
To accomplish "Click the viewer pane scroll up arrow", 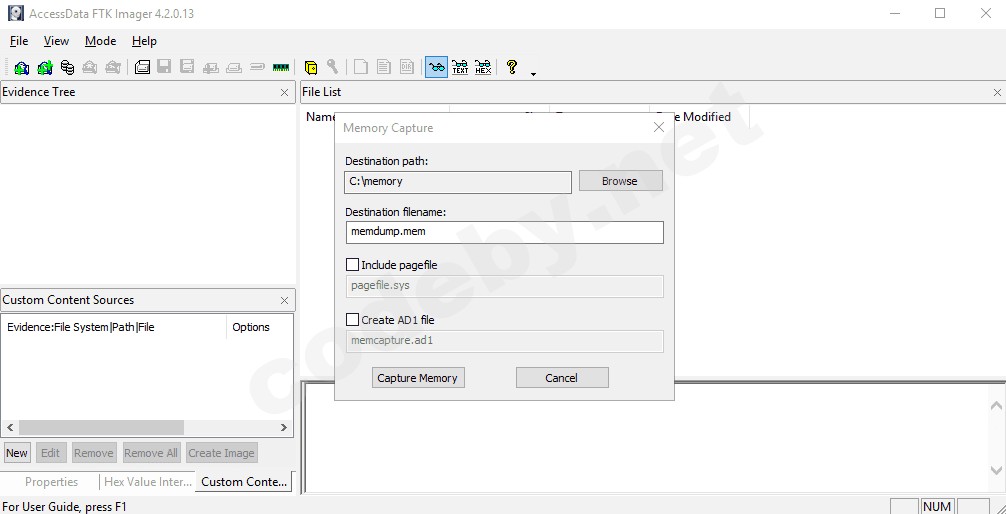I will [x=997, y=406].
